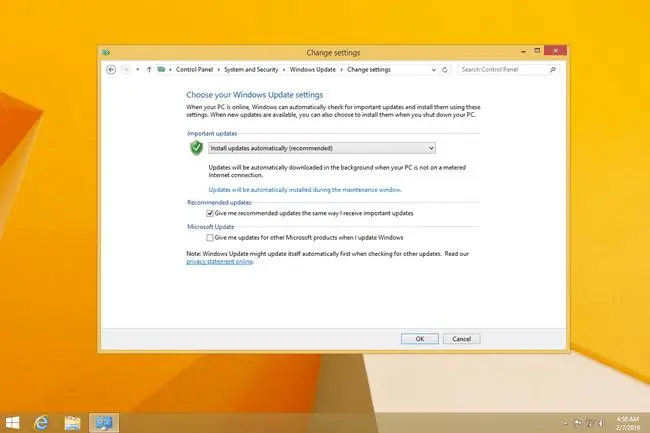Viewport: 650px width, 433px height.
Task: Click 'Choose your Windows Update settings' heading
Action: click(255, 95)
